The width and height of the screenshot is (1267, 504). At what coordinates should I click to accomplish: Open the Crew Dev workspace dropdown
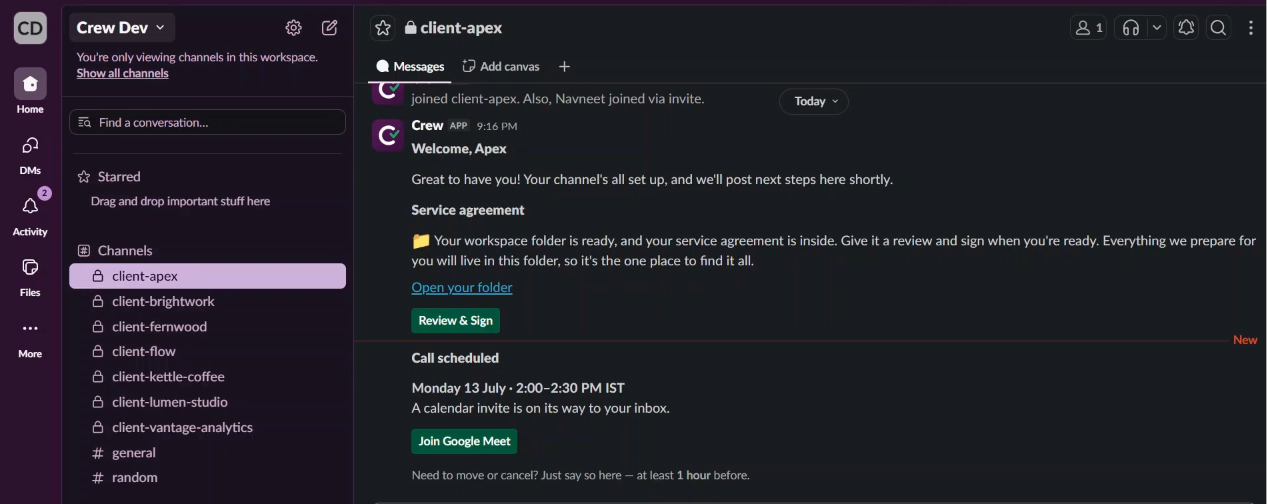click(x=122, y=28)
